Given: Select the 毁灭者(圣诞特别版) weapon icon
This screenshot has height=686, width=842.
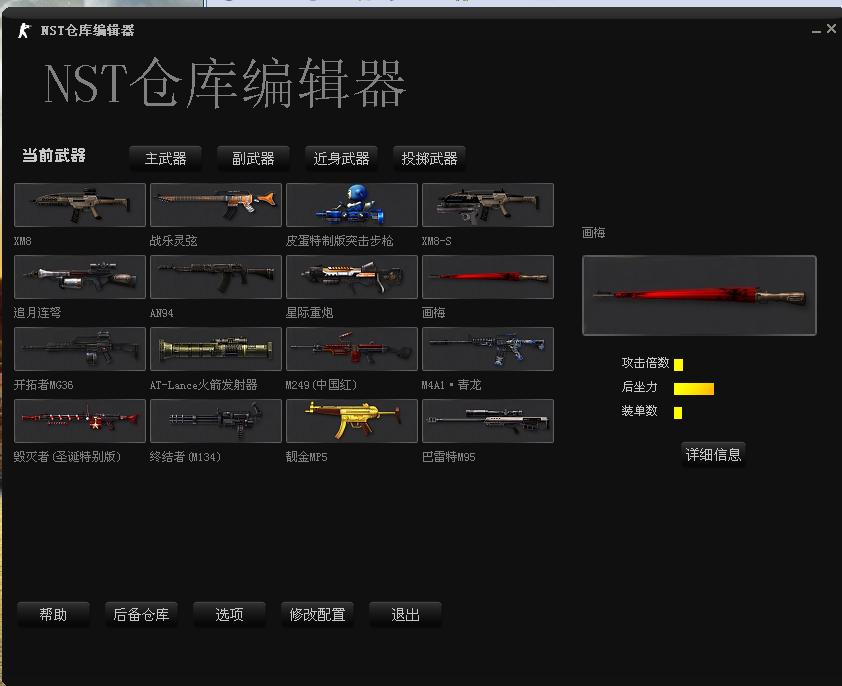Looking at the screenshot, I should coord(80,421).
